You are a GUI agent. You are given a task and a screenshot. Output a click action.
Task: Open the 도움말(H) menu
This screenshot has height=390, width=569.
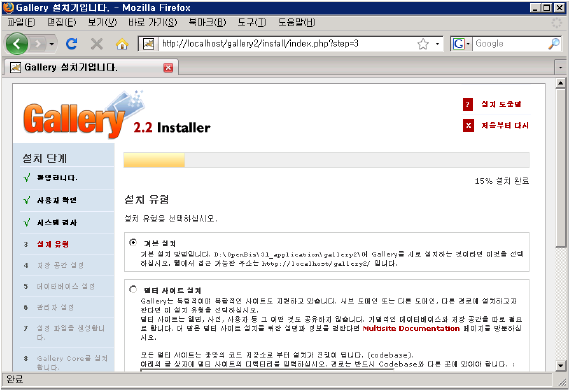pos(296,22)
